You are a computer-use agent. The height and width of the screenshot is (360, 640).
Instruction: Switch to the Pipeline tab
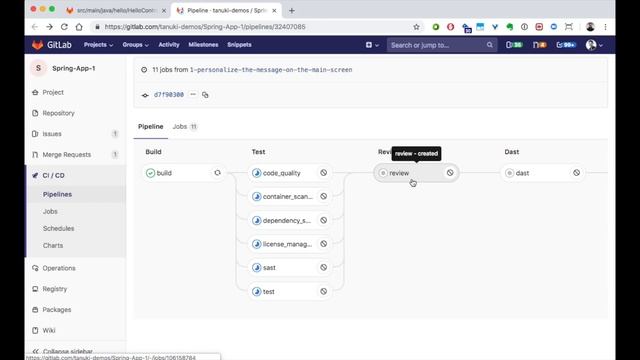[151, 127]
